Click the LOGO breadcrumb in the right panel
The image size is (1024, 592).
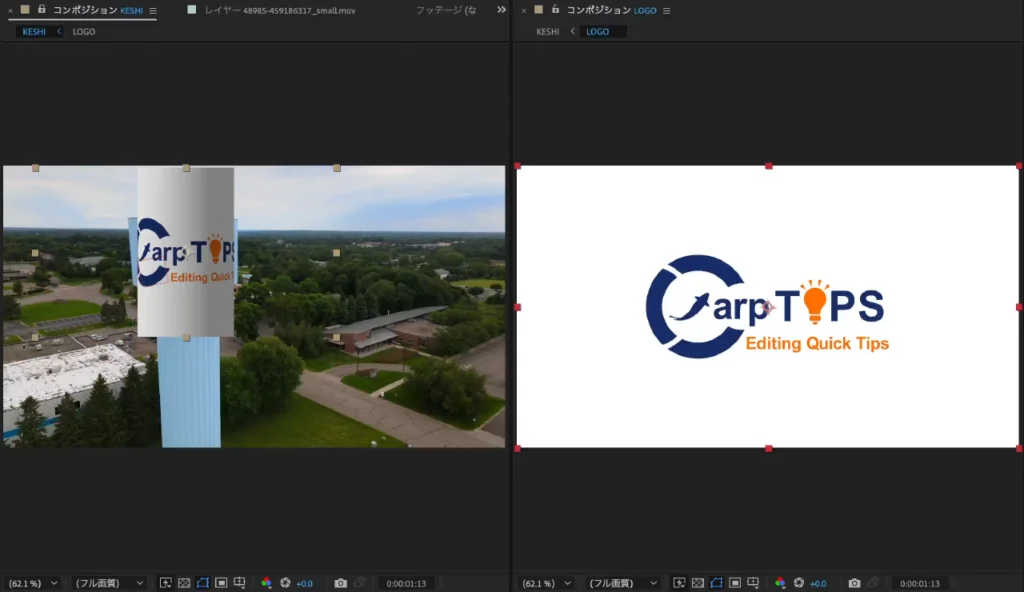598,31
